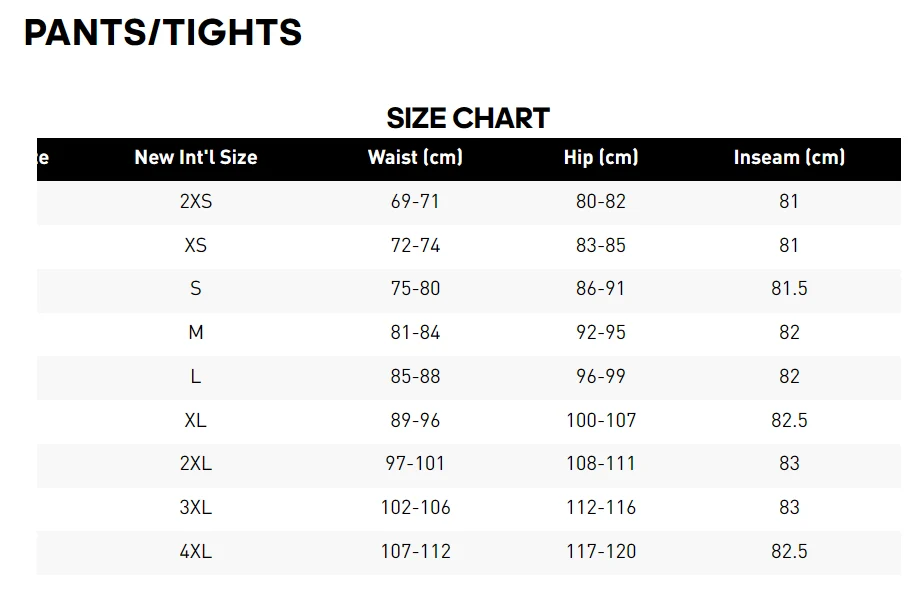Select the Hip (cm) column header
This screenshot has height=596, width=924.
click(601, 157)
